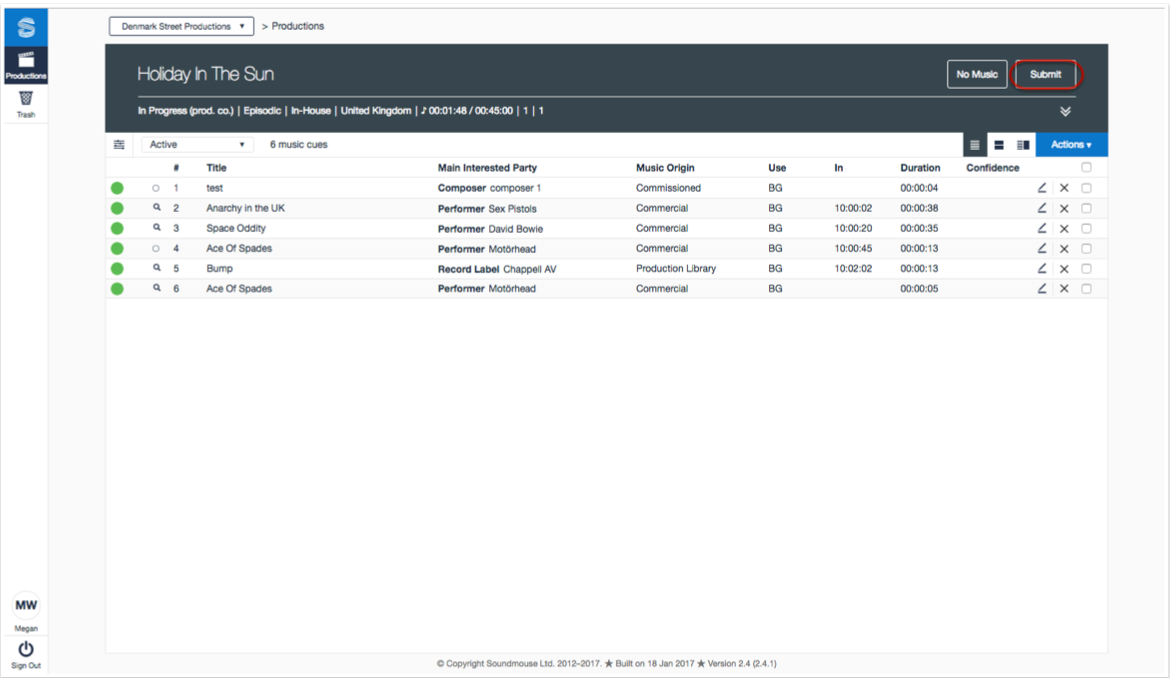Viewport: 1171px width, 678px height.
Task: Sort by Main Interested Party column
Action: pos(487,168)
